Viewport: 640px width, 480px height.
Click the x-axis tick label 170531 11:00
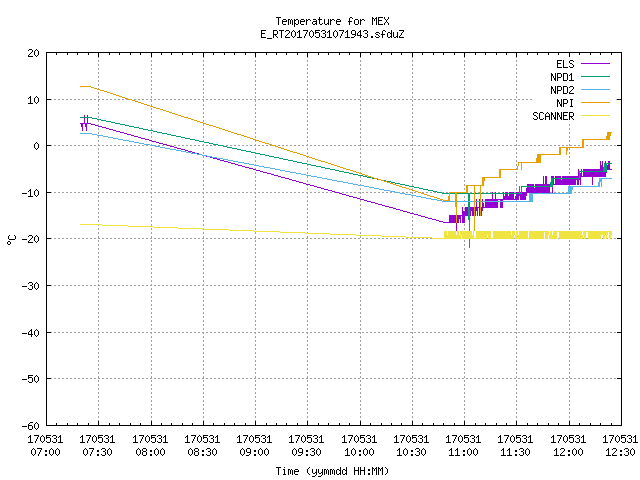pos(463,446)
